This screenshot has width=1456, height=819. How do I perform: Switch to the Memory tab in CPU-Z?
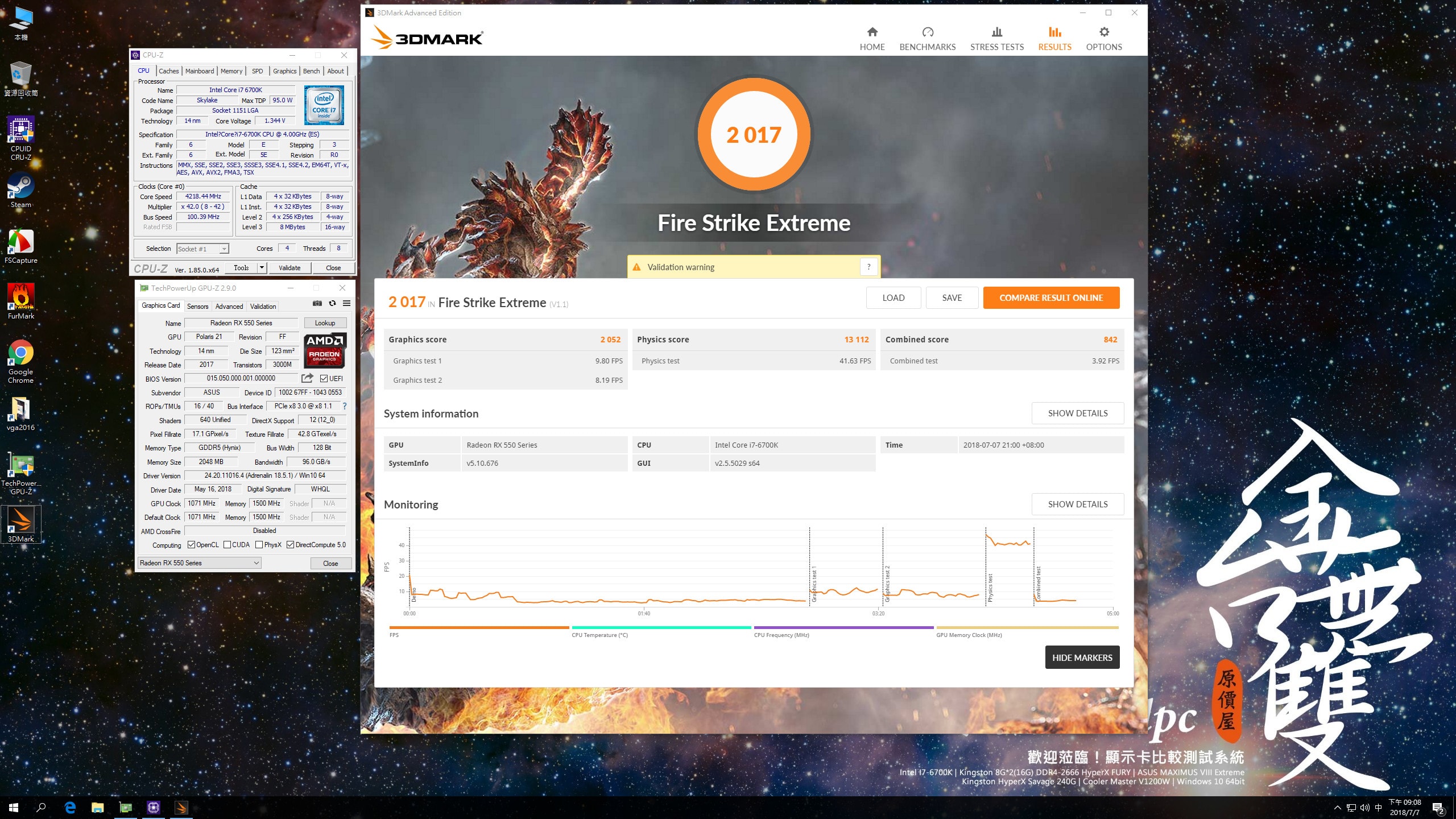coord(231,71)
